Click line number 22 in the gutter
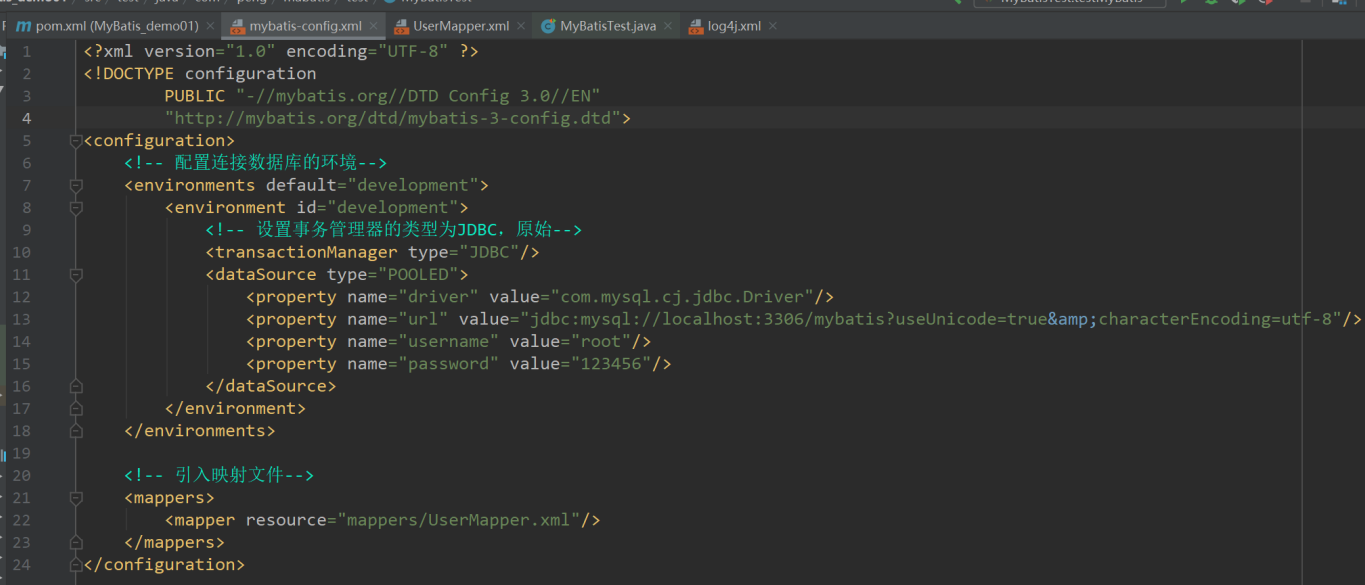Screen dimensions: 1365x585 pyautogui.click(x=22, y=520)
